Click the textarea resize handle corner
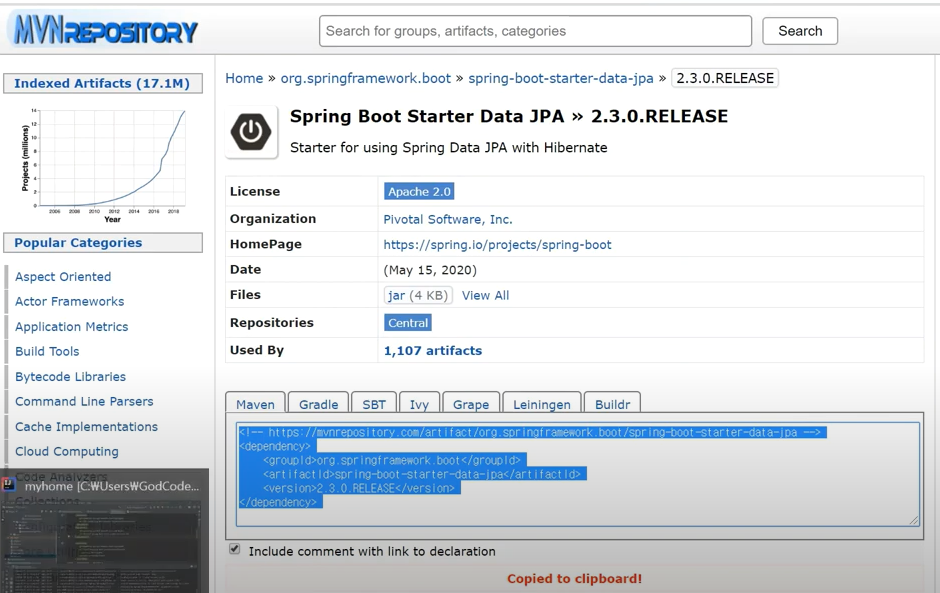 (x=914, y=520)
